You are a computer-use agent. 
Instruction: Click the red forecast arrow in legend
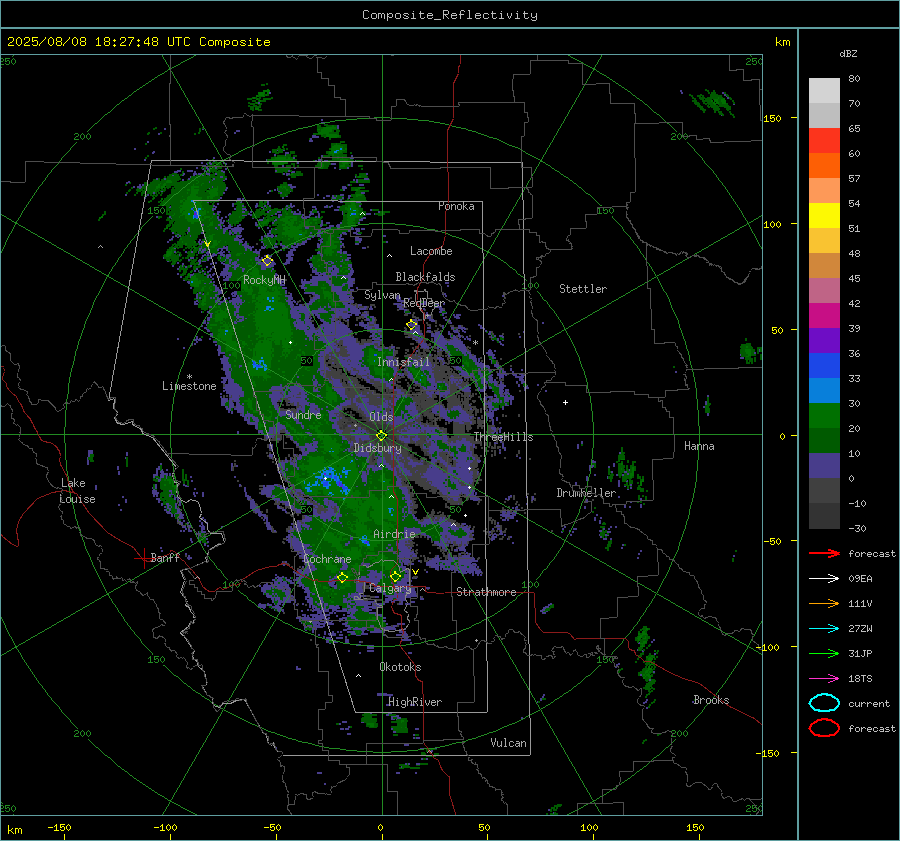pyautogui.click(x=824, y=553)
